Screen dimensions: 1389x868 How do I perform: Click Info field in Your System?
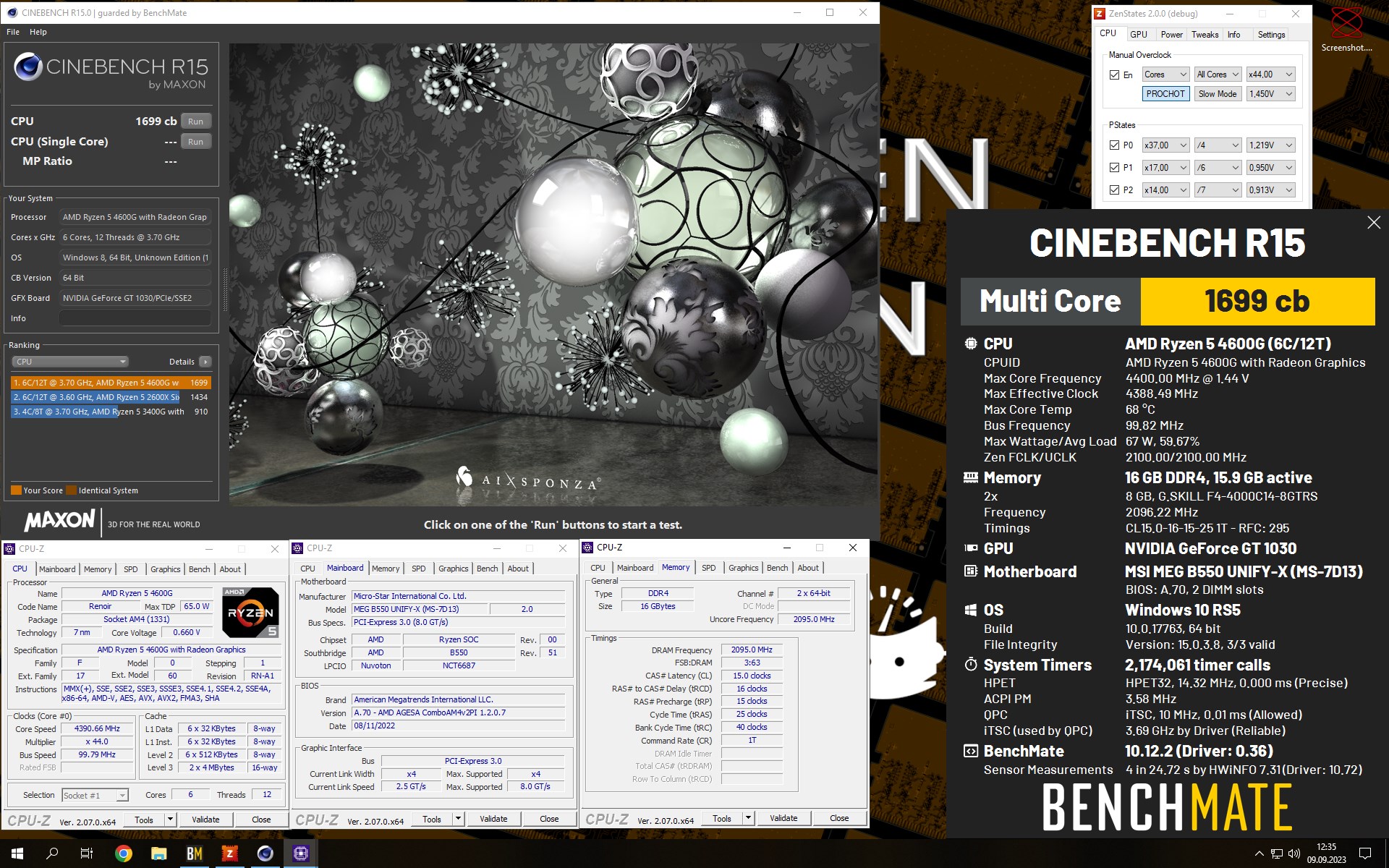tap(135, 318)
